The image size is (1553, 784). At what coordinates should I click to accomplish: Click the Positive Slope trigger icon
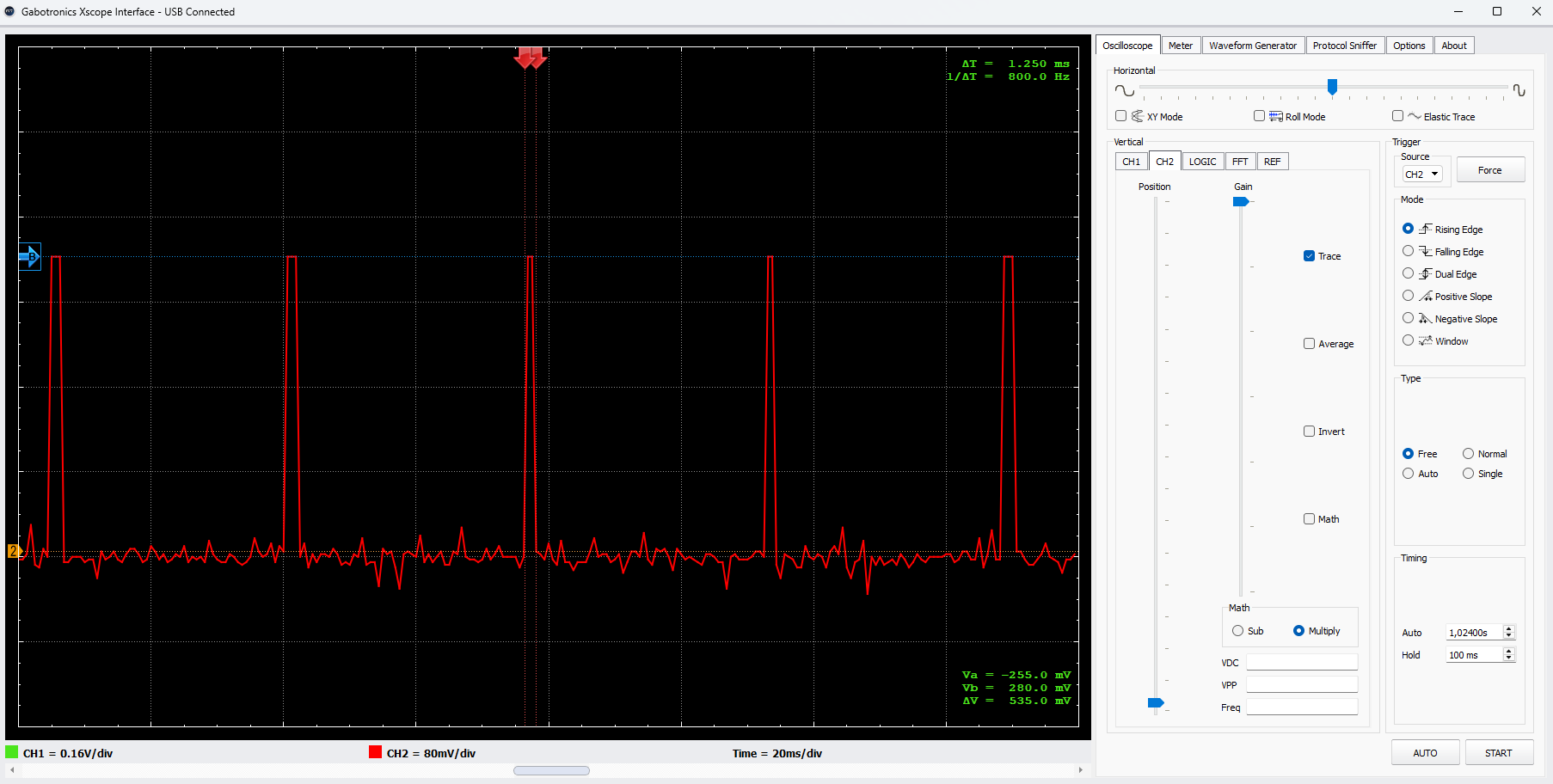(x=1425, y=296)
